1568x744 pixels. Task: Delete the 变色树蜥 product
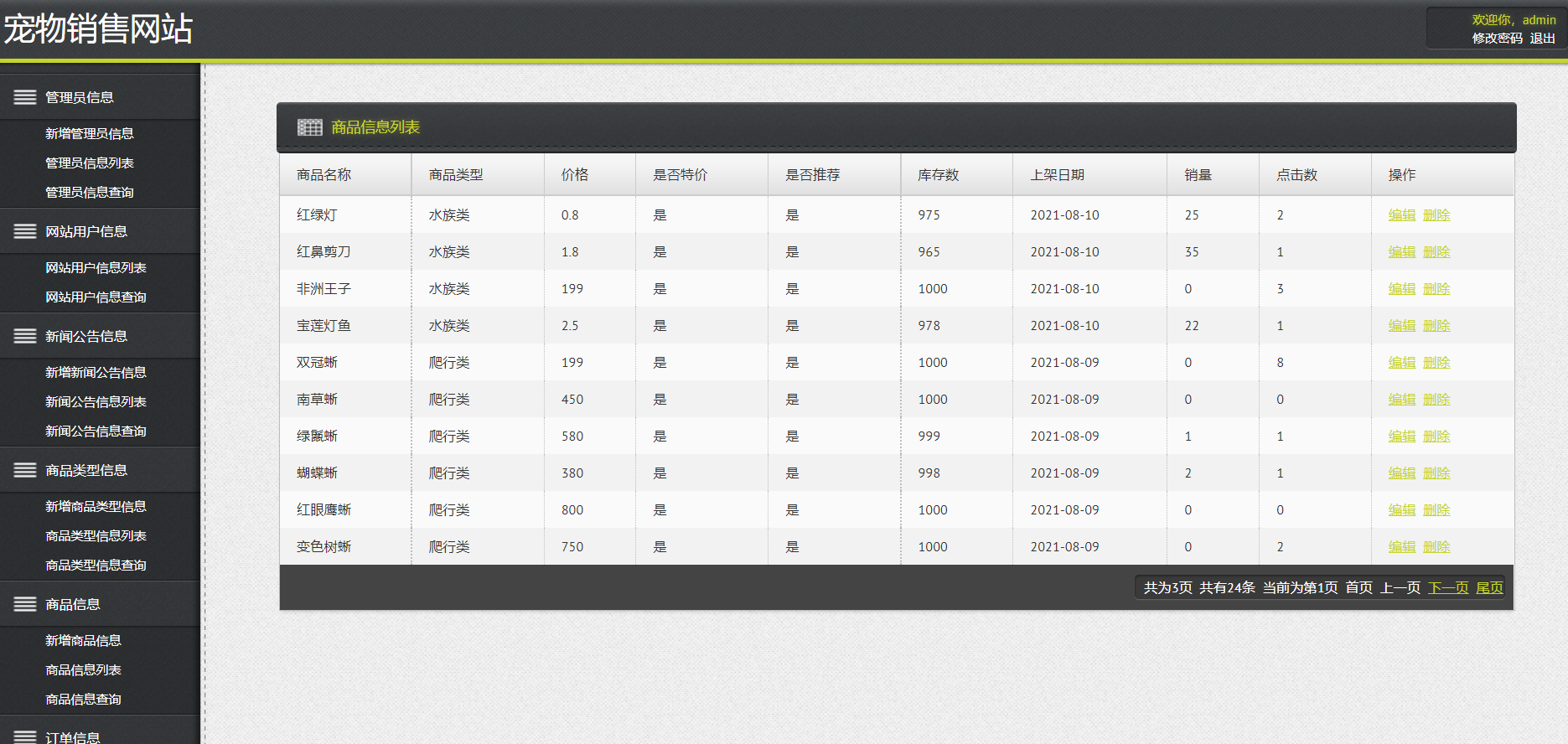click(1436, 547)
